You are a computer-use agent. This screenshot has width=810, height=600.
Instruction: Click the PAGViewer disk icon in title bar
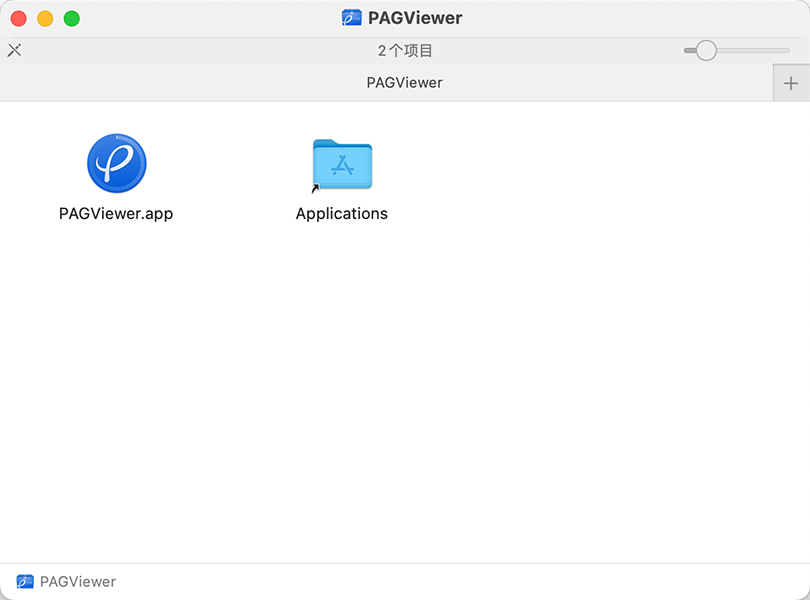coord(351,18)
